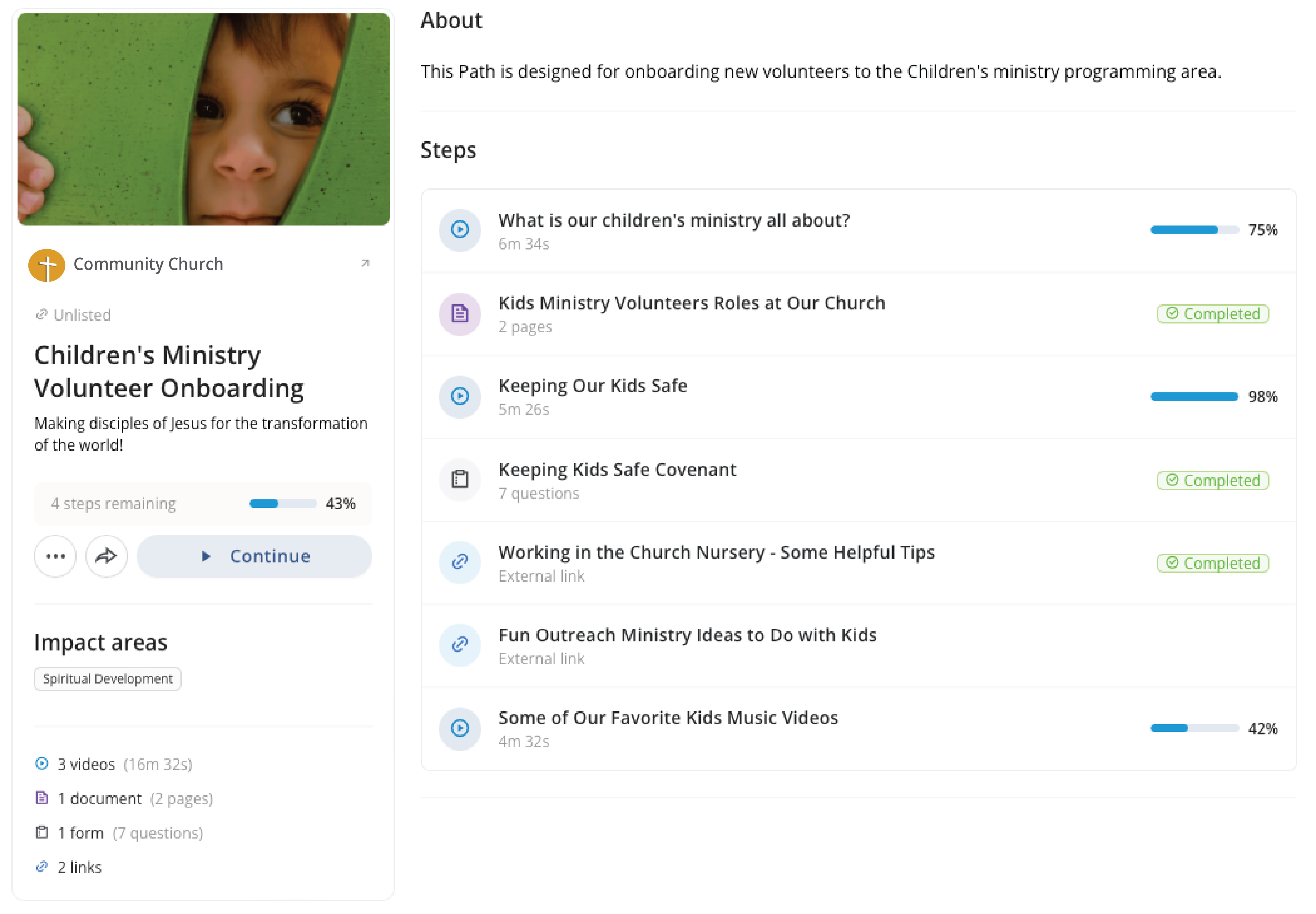Click the document icon for Volunteers Roles
1316x914 pixels.
(459, 313)
